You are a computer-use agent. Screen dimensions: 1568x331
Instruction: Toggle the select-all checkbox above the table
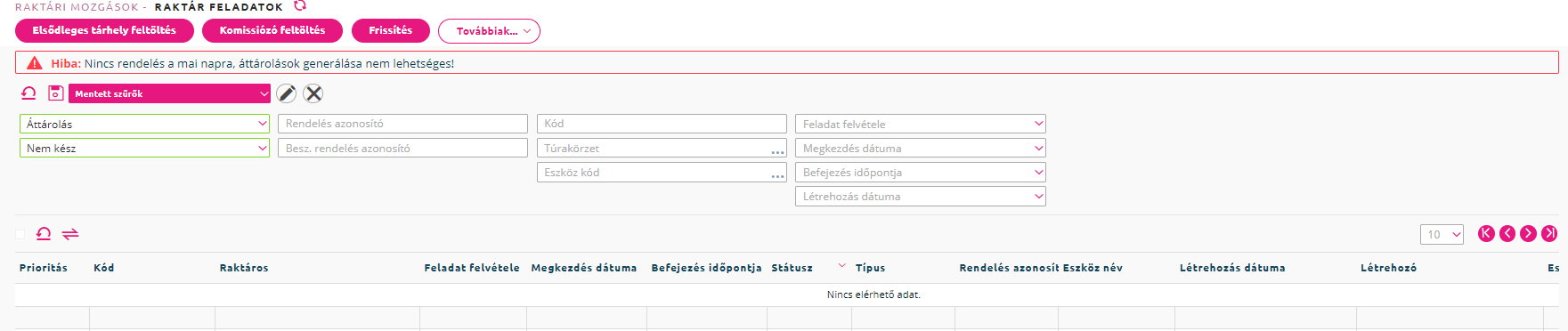point(20,234)
